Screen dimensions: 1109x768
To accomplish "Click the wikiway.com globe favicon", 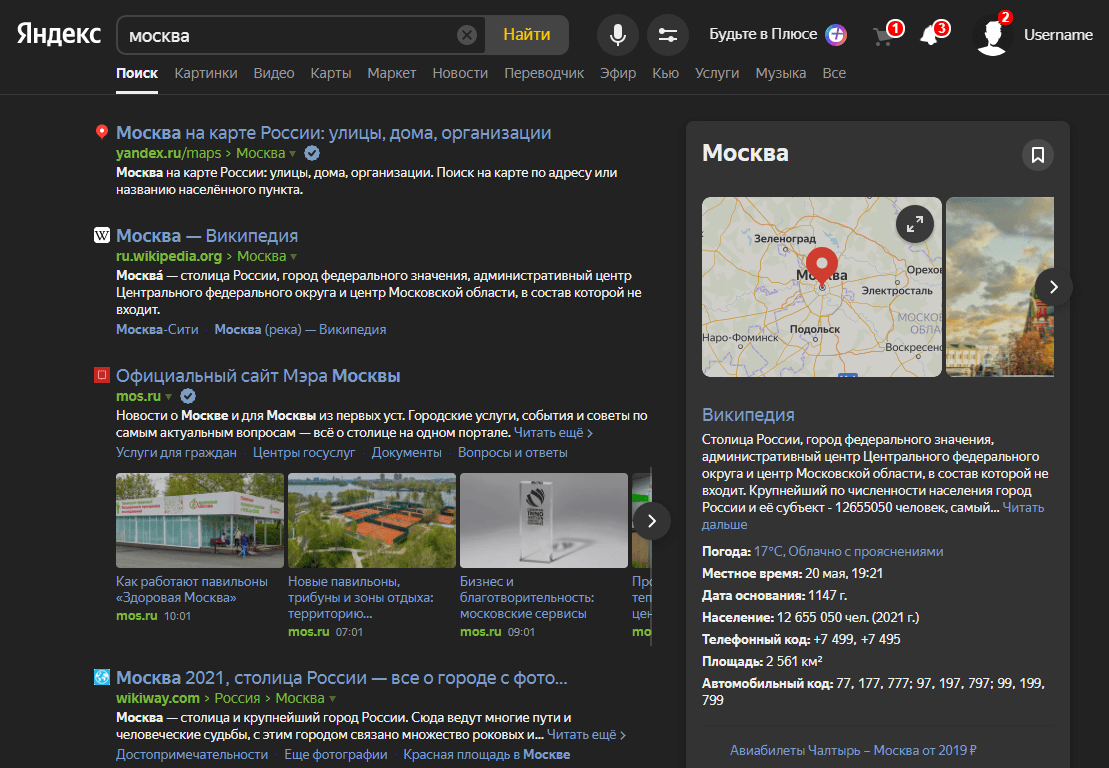I will [102, 677].
